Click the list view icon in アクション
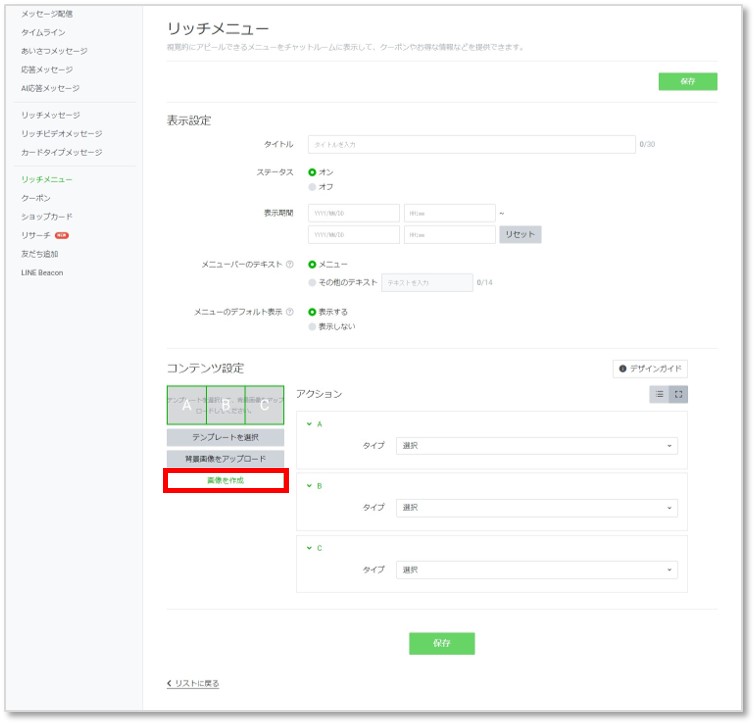This screenshot has width=756, height=725. pyautogui.click(x=660, y=395)
